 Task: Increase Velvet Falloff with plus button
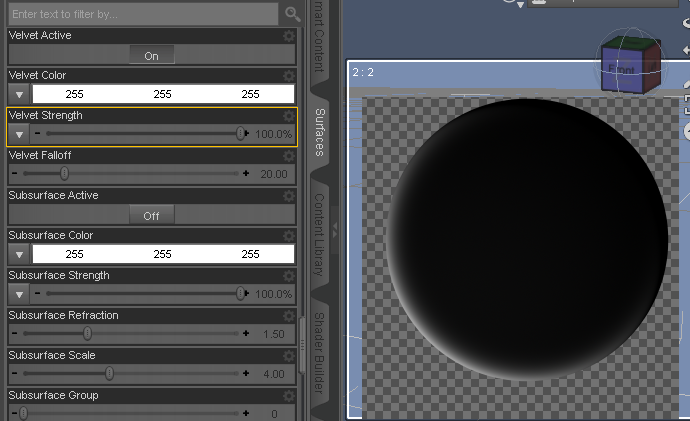pos(246,173)
